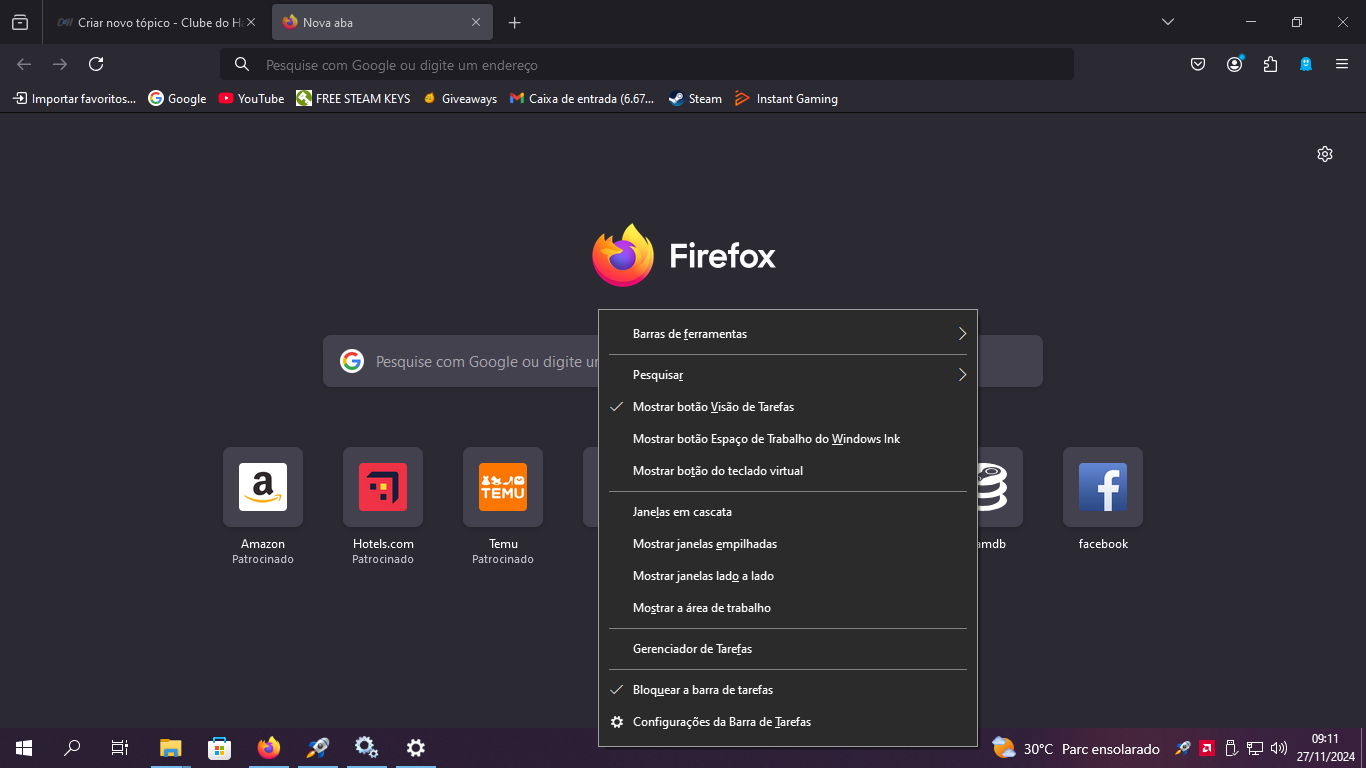Toggle Mostrar botão Visão de Tarefas
This screenshot has height=768, width=1366.
(788, 407)
